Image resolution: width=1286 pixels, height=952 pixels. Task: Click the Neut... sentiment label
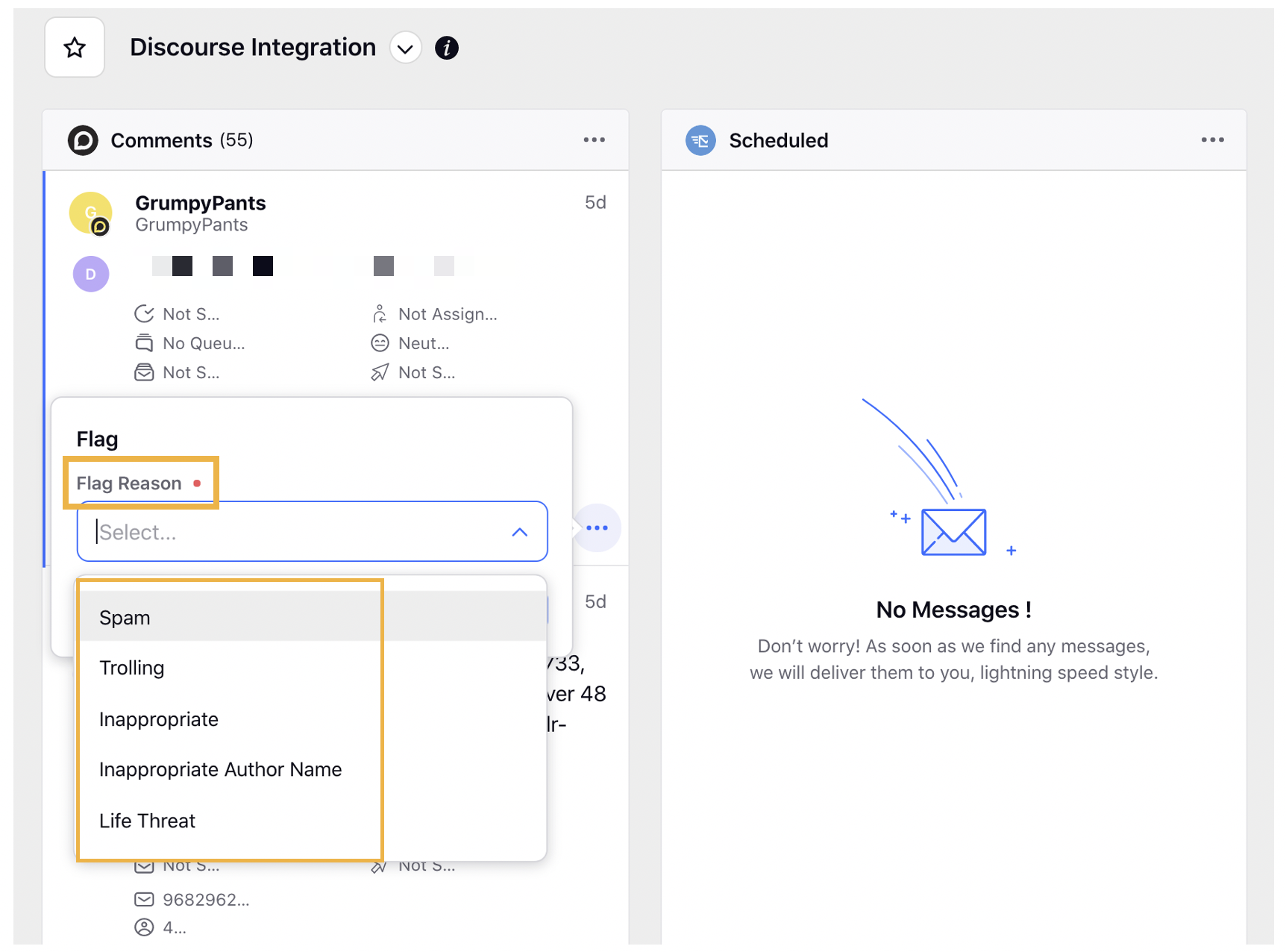pyautogui.click(x=424, y=343)
